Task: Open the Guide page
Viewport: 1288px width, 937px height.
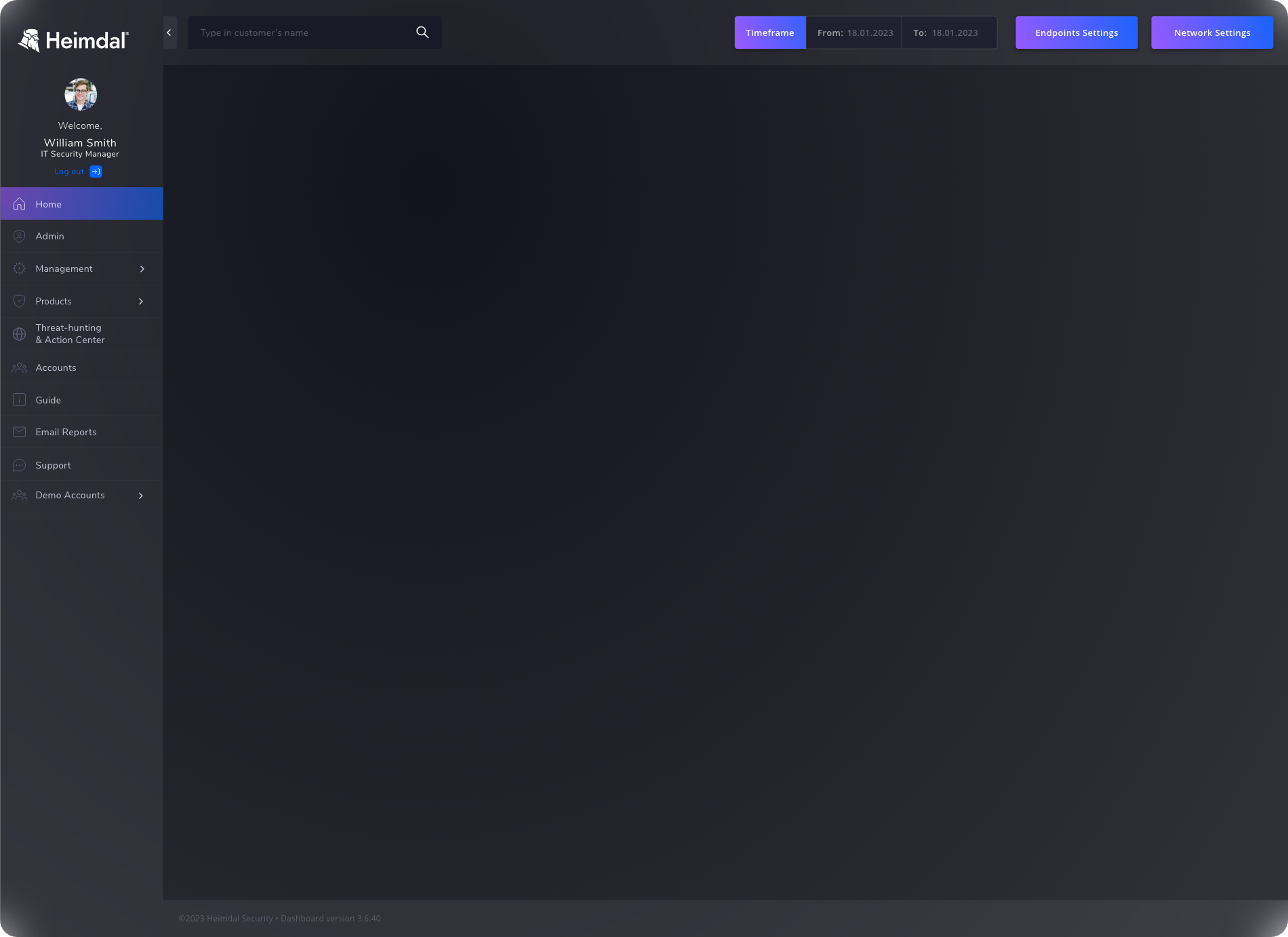Action: click(x=81, y=399)
